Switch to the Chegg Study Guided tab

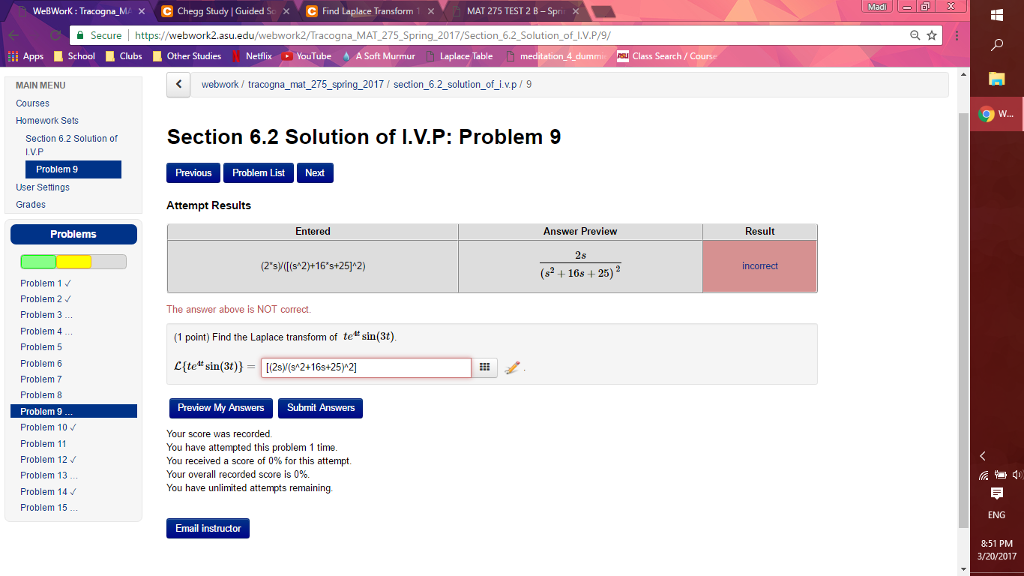pos(226,11)
